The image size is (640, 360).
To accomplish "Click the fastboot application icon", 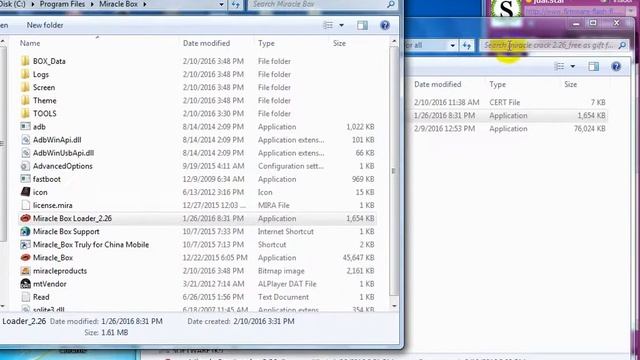I will pos(25,179).
